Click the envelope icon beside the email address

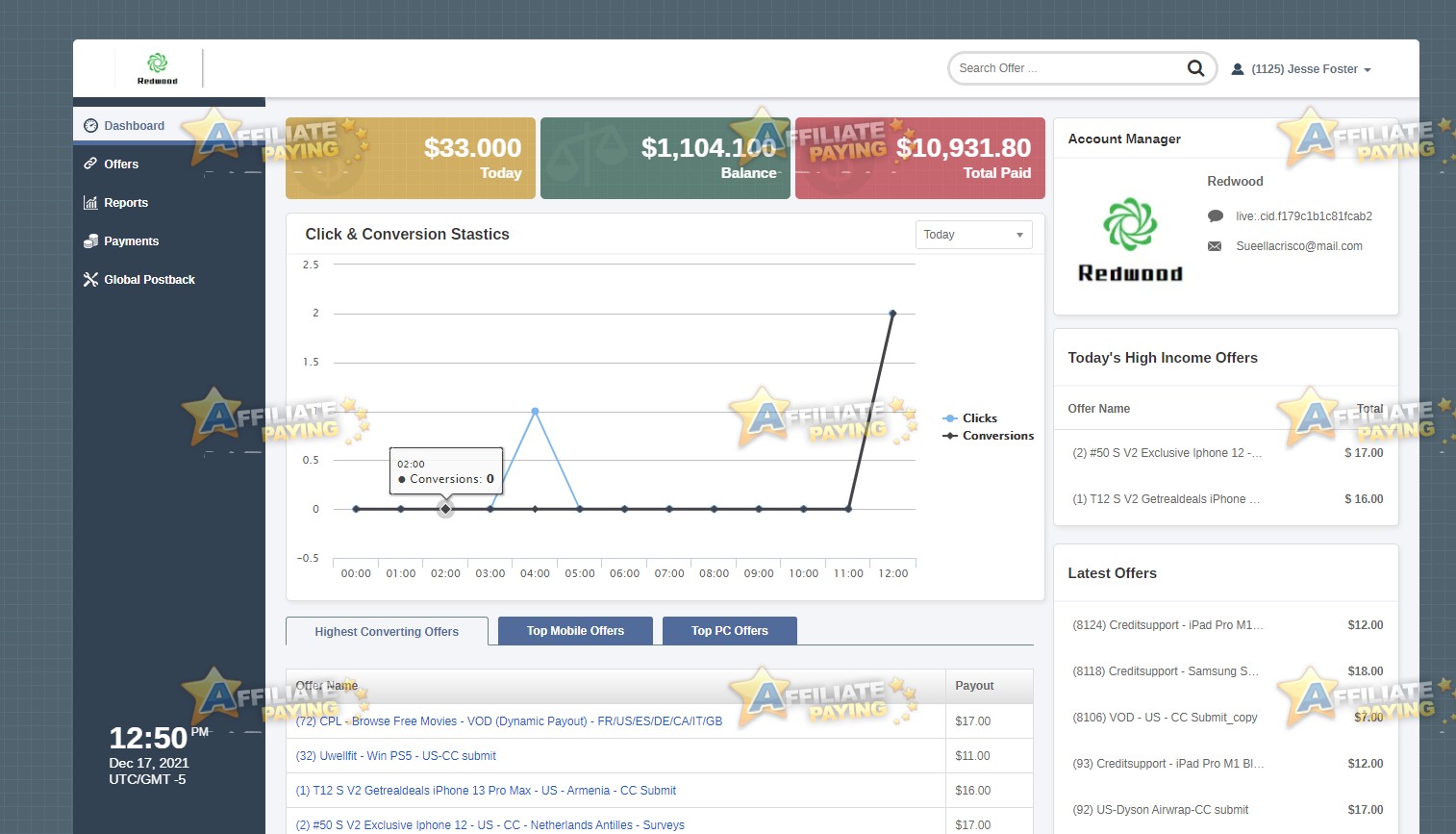1215,246
